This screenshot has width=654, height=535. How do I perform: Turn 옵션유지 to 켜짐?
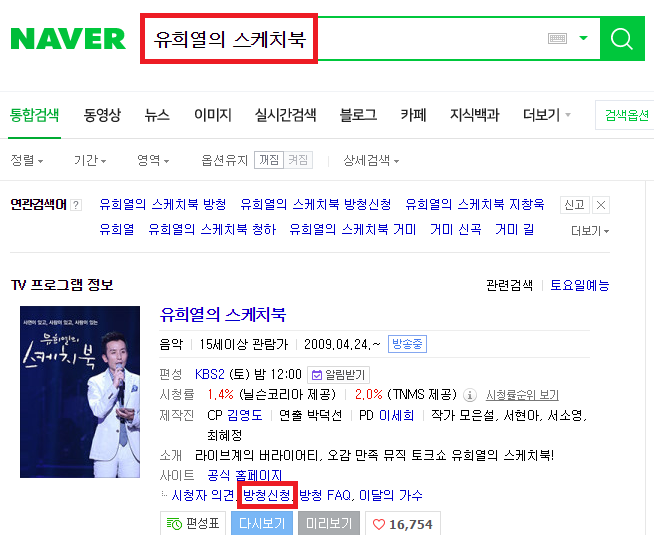(298, 160)
